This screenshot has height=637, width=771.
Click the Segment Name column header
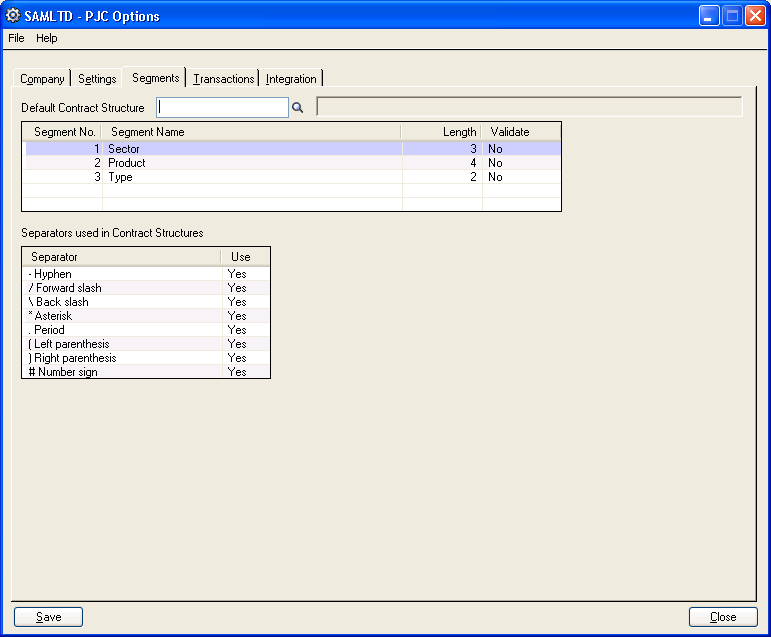click(251, 132)
